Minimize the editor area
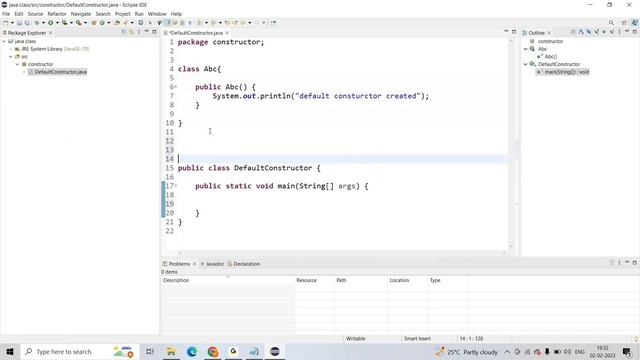The width and height of the screenshot is (640, 360). pyautogui.click(x=506, y=31)
